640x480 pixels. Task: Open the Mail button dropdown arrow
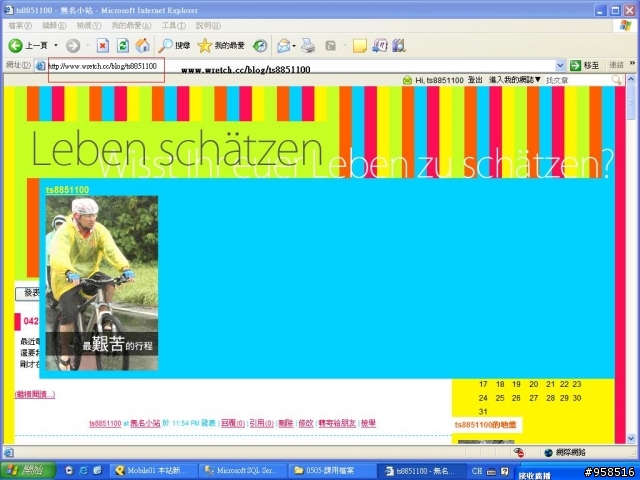click(294, 45)
